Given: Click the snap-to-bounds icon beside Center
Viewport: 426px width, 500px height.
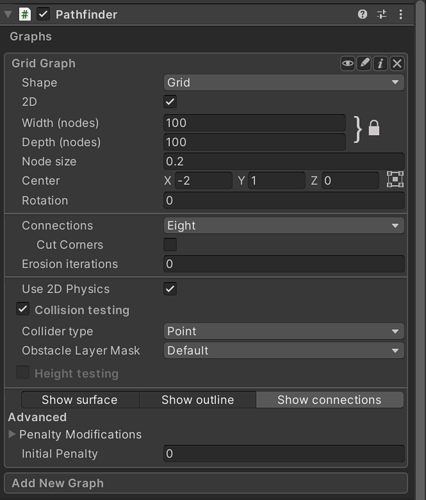Looking at the screenshot, I should click(395, 180).
